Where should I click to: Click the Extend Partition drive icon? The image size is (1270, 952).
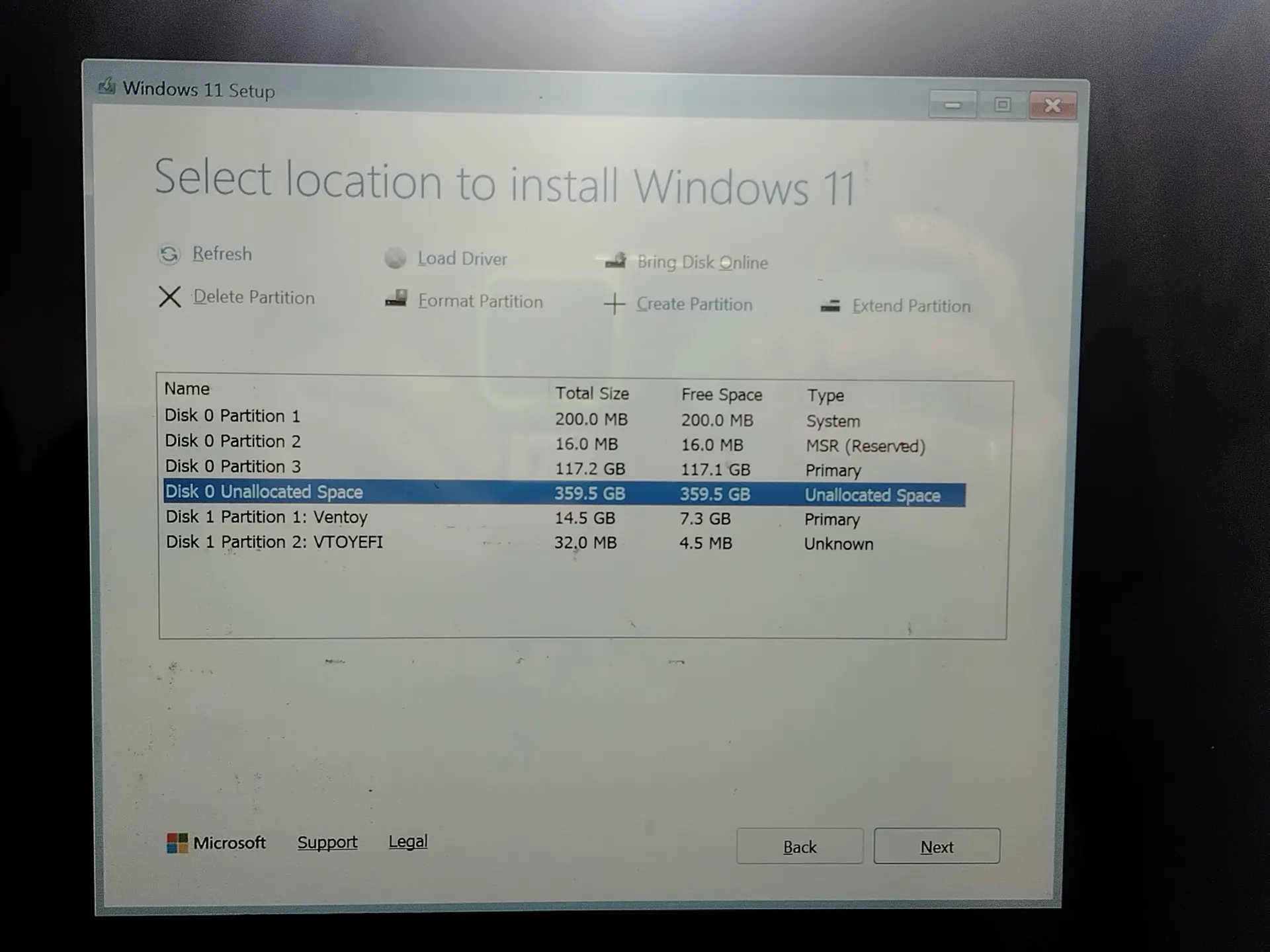click(x=830, y=305)
